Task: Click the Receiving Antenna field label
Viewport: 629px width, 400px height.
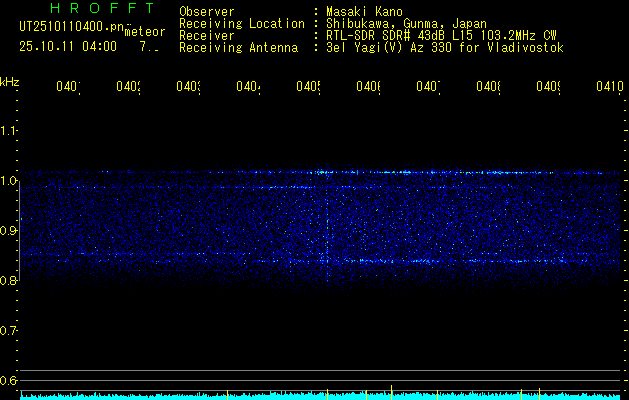Action: click(238, 47)
